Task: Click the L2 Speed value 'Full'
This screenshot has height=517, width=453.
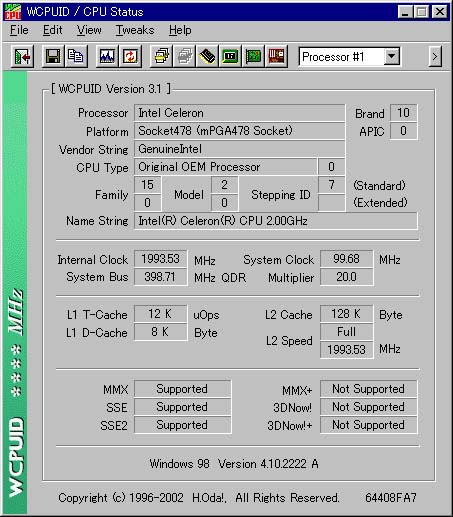Action: [x=346, y=332]
